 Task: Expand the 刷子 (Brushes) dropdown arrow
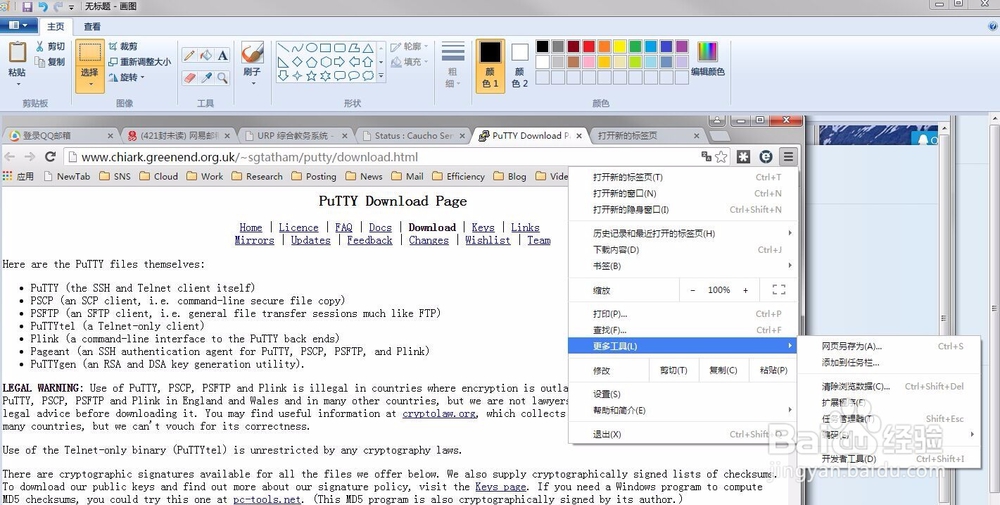253,84
